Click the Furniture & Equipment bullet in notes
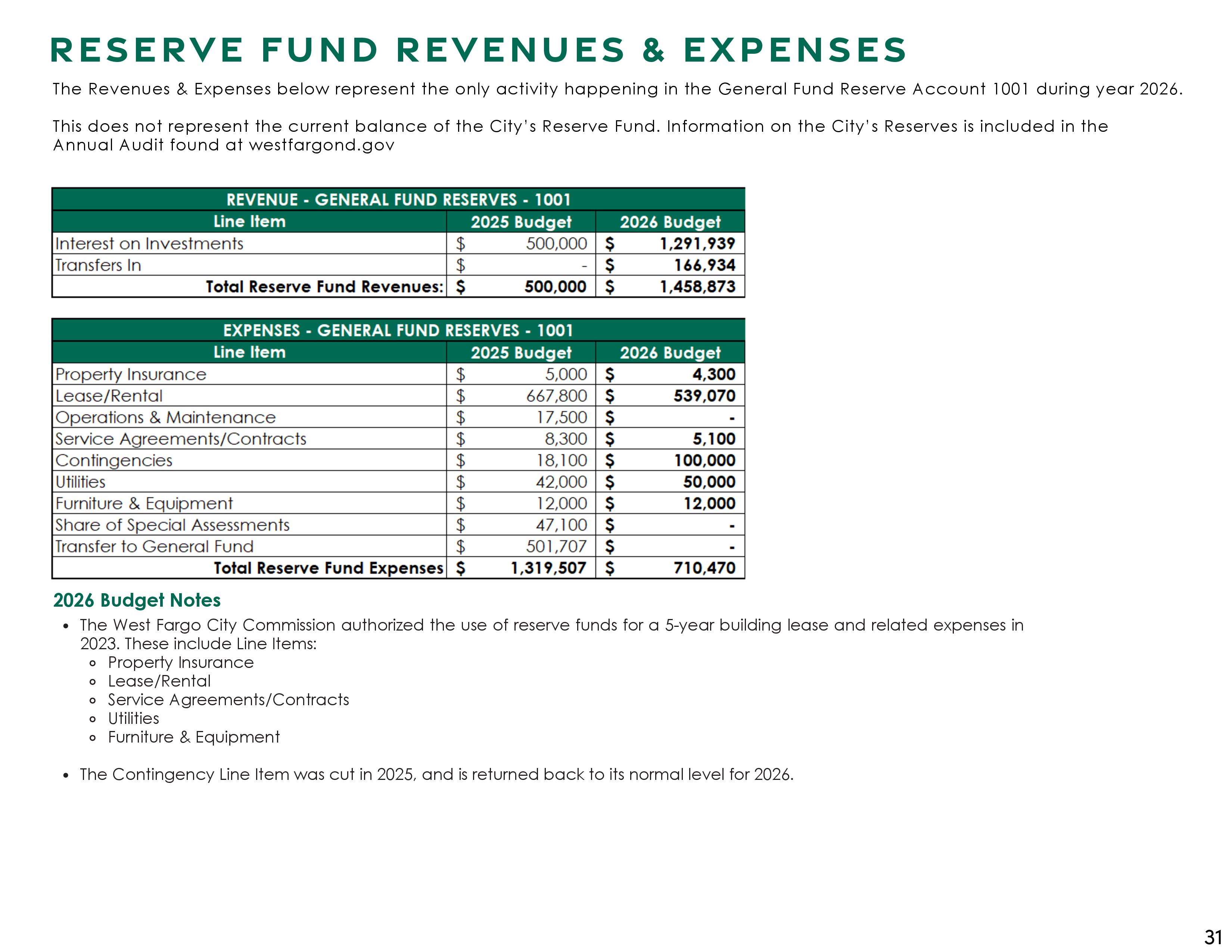This screenshot has height=952, width=1232. 193,737
